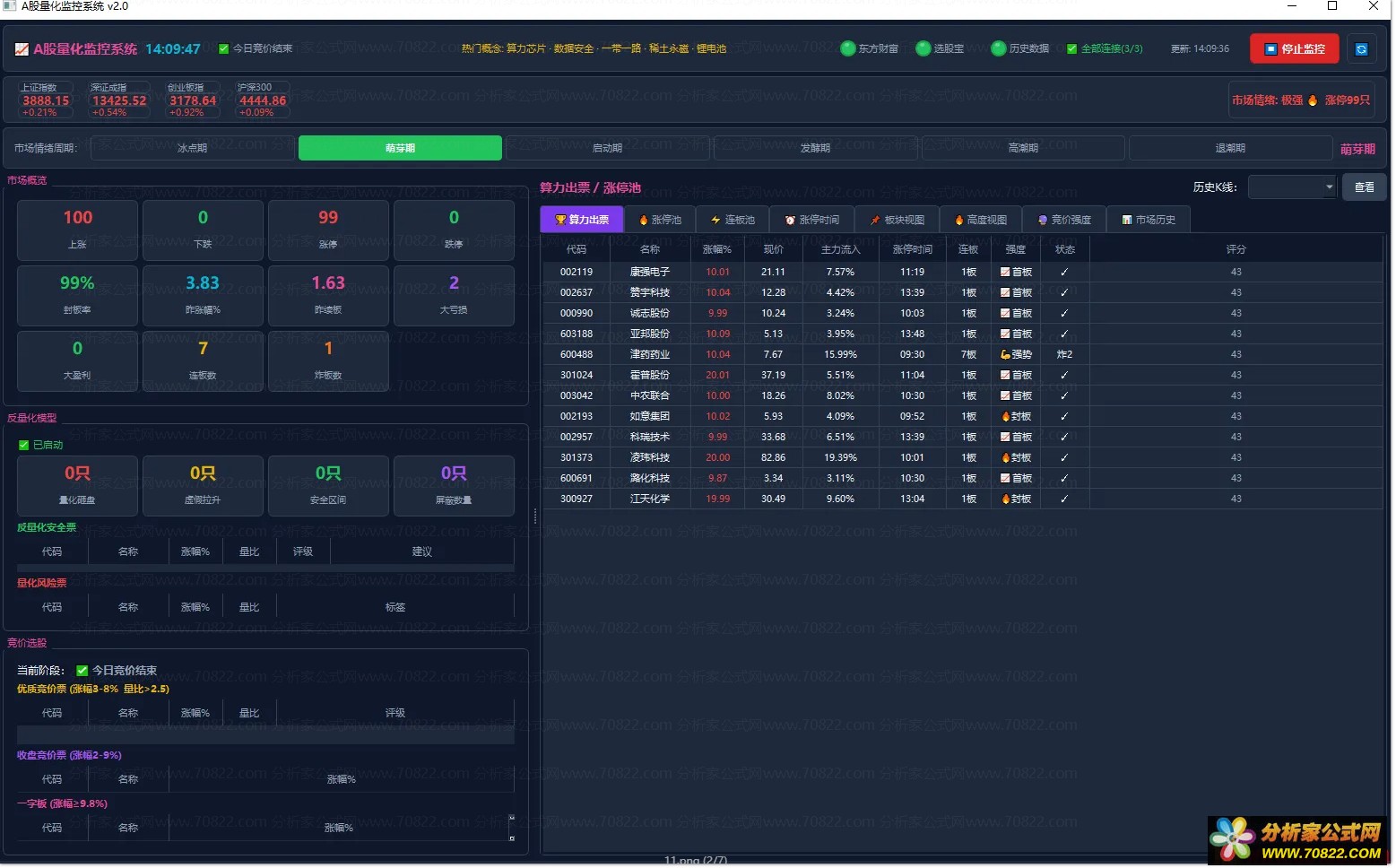Click the 炸板数 1 card
1396x868 pixels.
(x=328, y=360)
